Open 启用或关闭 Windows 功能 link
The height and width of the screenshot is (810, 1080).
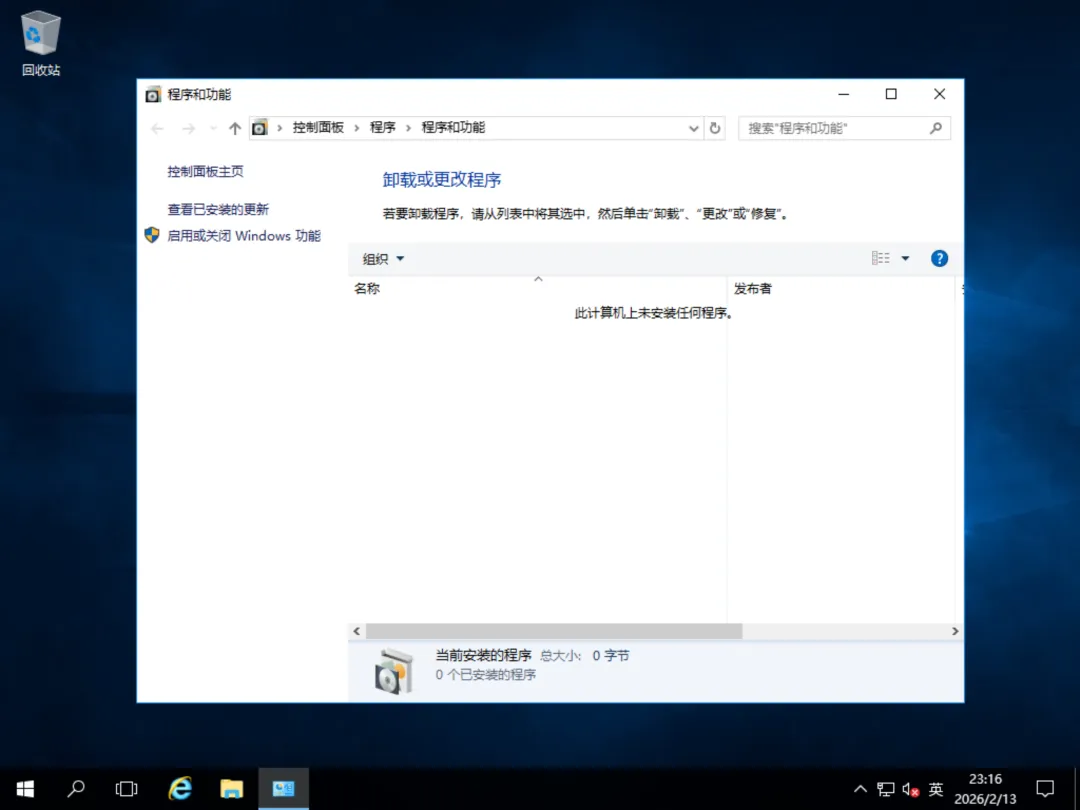click(x=244, y=236)
